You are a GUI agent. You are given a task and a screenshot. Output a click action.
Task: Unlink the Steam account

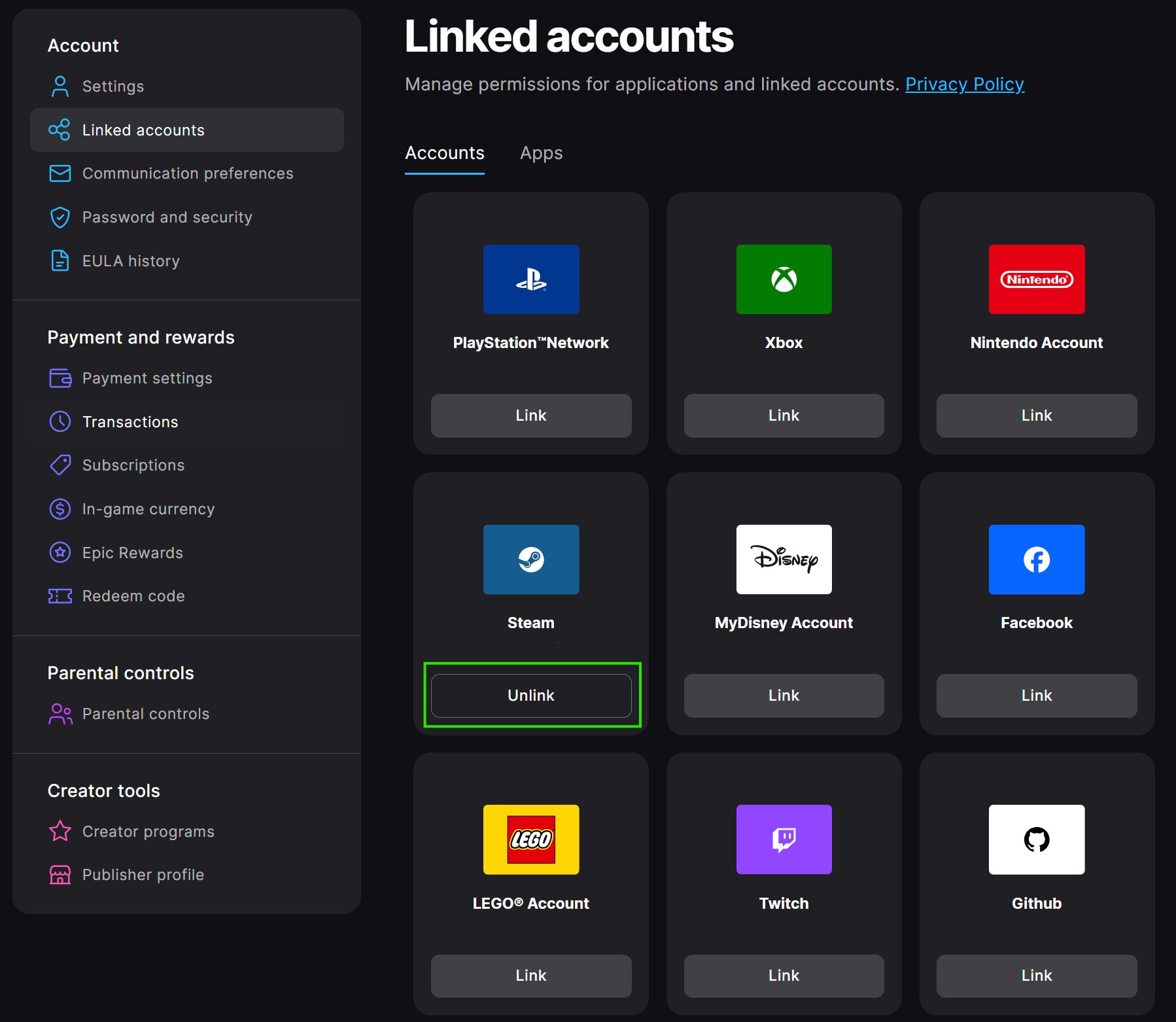click(x=530, y=696)
